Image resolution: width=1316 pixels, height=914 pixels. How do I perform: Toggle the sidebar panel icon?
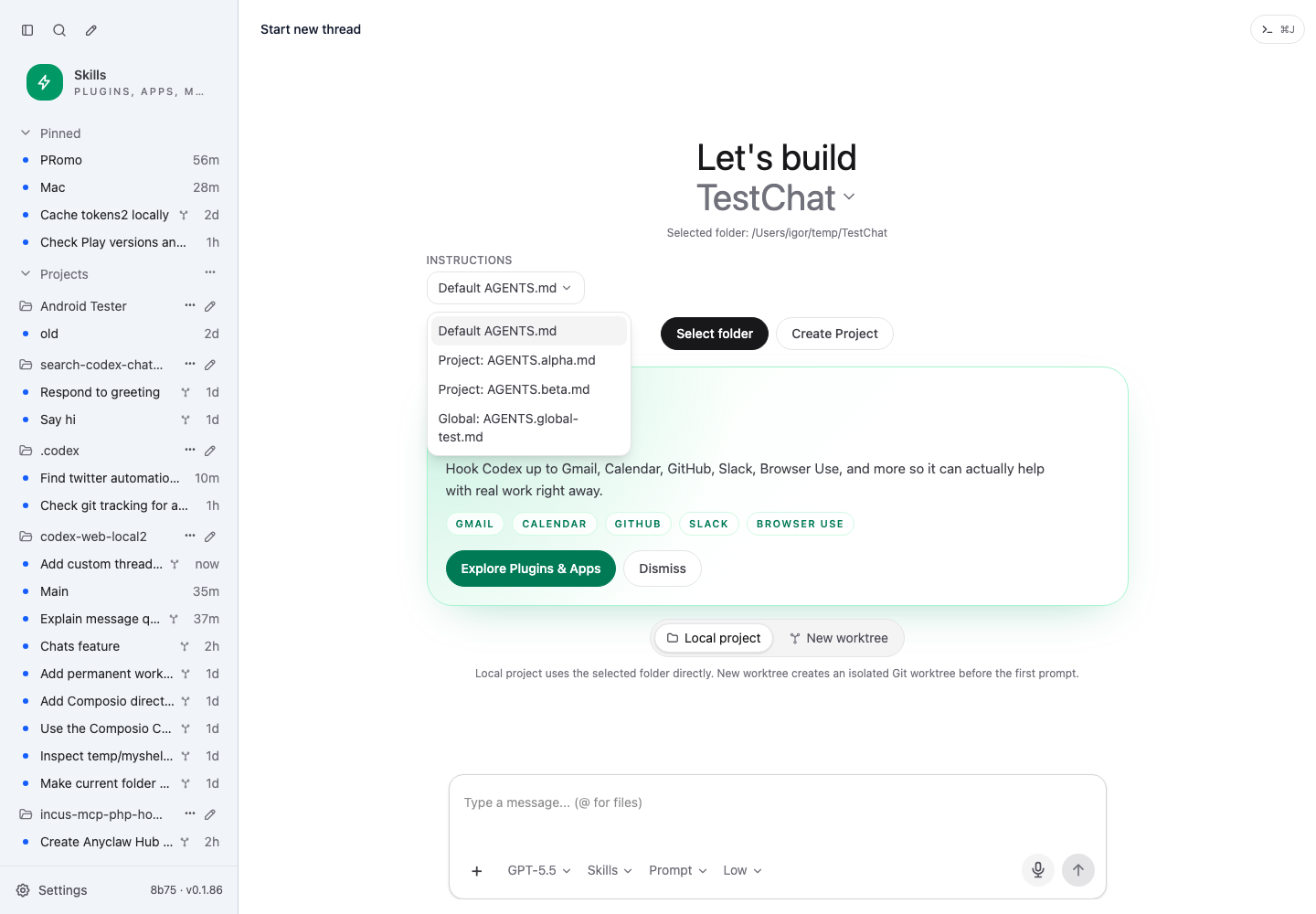point(27,30)
